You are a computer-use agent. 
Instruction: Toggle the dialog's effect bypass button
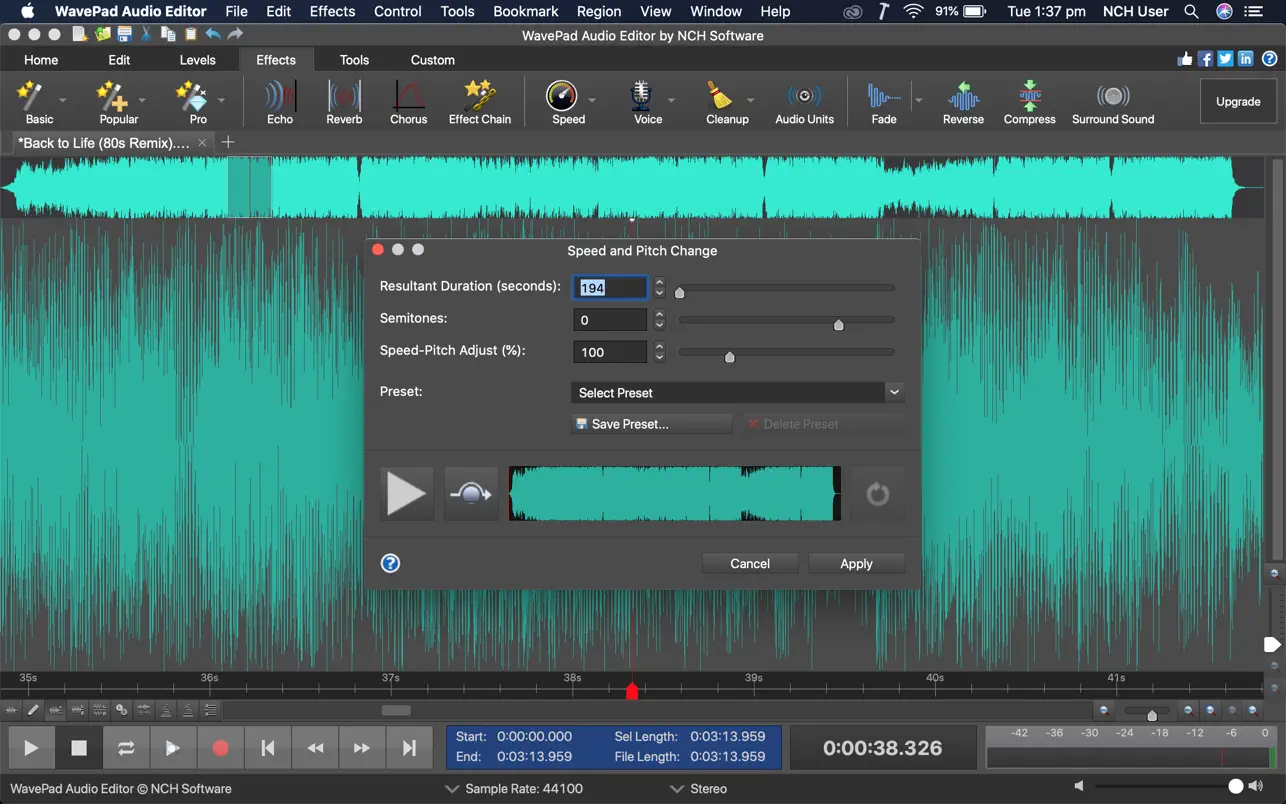(x=471, y=494)
